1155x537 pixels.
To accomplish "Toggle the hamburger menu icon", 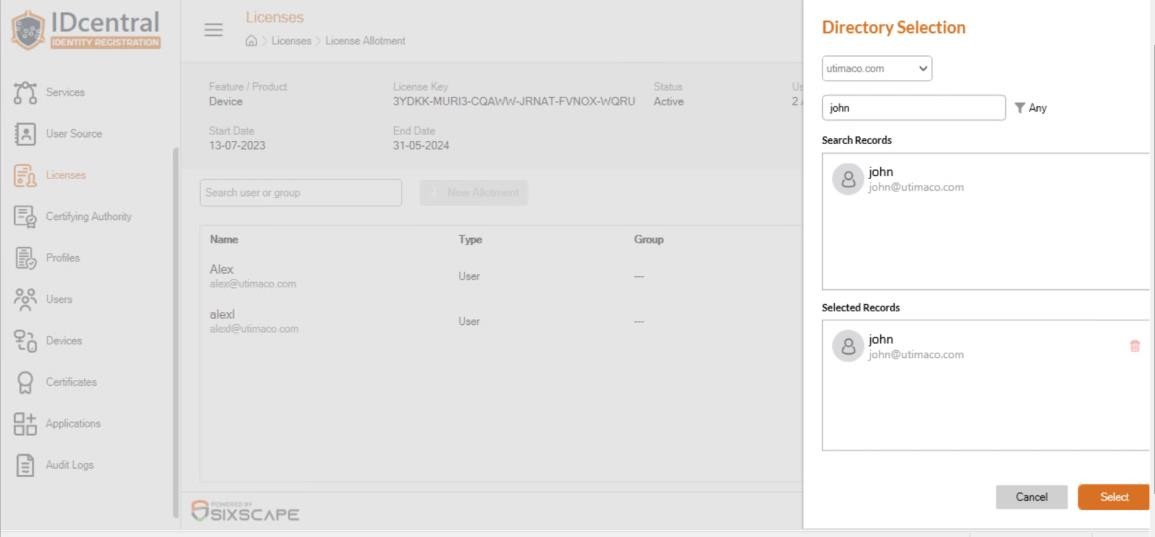I will click(214, 29).
